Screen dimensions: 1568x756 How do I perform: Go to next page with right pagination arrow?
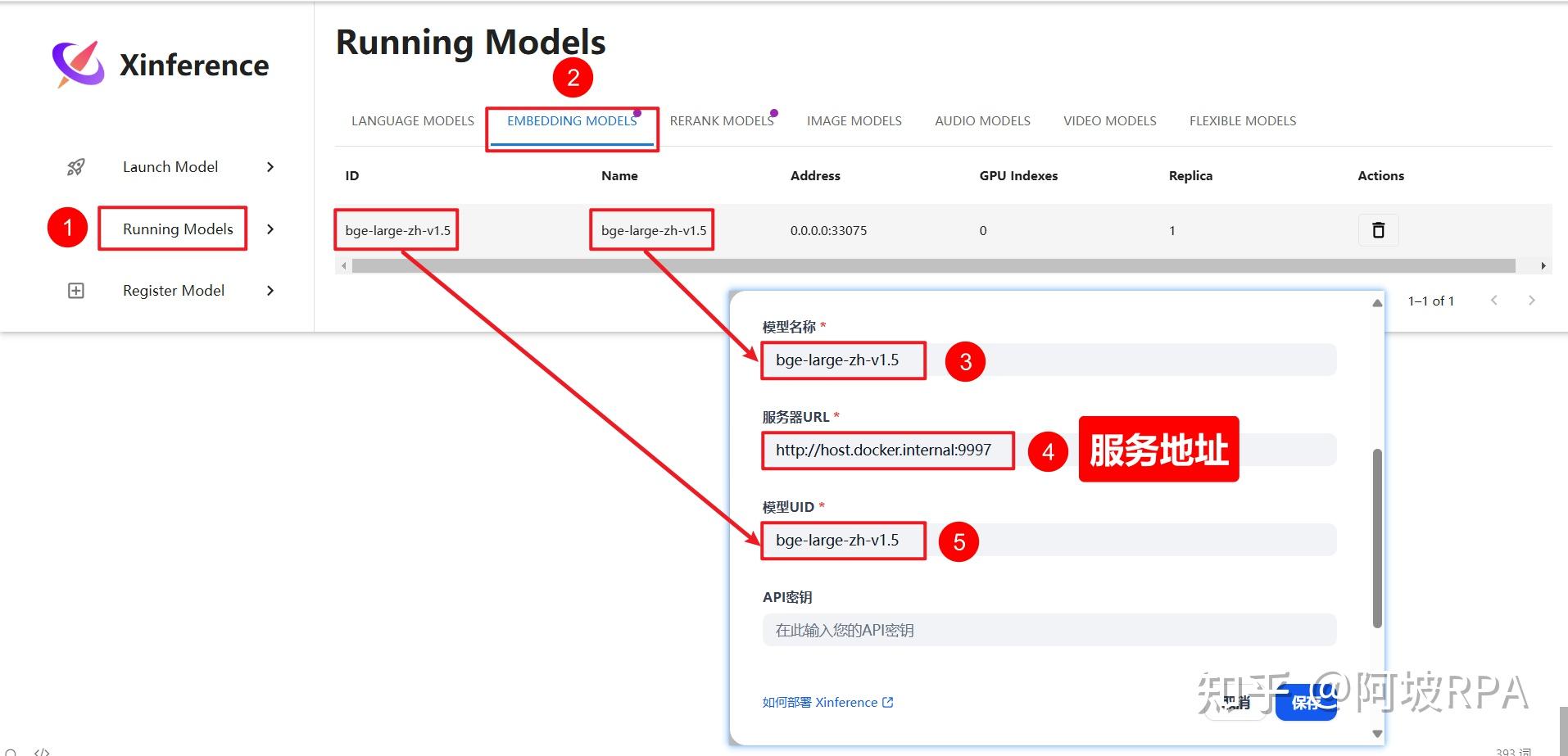pyautogui.click(x=1531, y=300)
